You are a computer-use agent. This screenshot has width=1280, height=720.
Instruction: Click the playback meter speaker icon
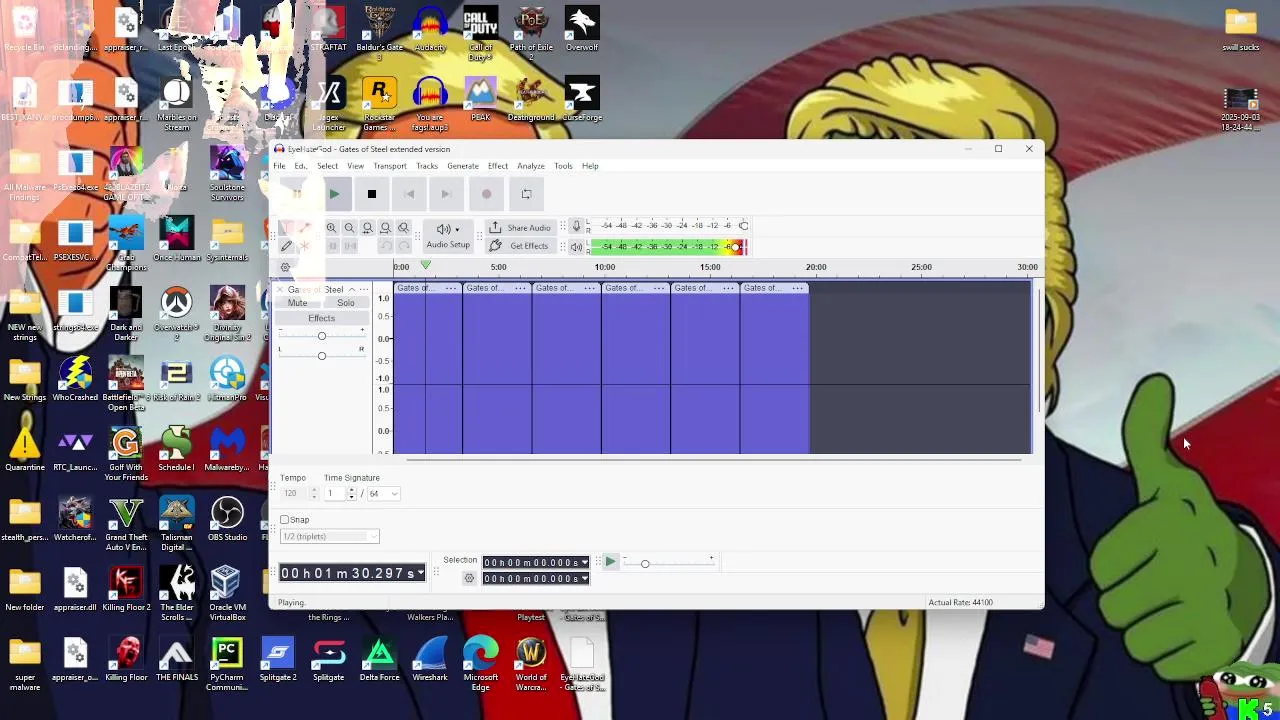pyautogui.click(x=576, y=247)
